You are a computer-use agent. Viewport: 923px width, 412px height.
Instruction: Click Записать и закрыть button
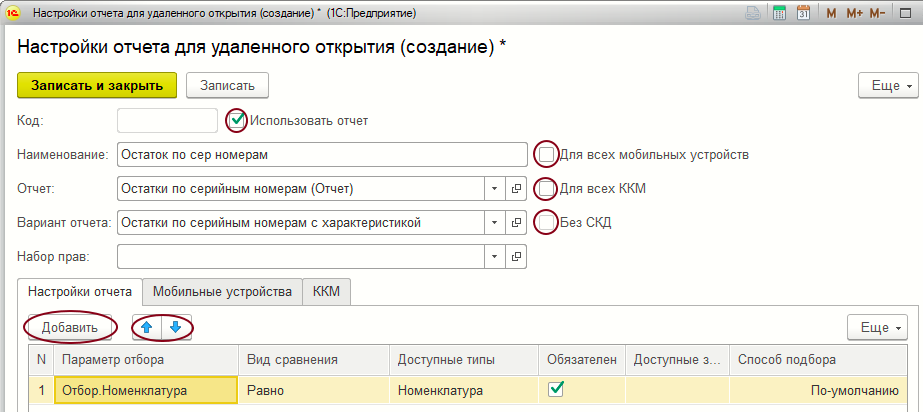pyautogui.click(x=97, y=85)
